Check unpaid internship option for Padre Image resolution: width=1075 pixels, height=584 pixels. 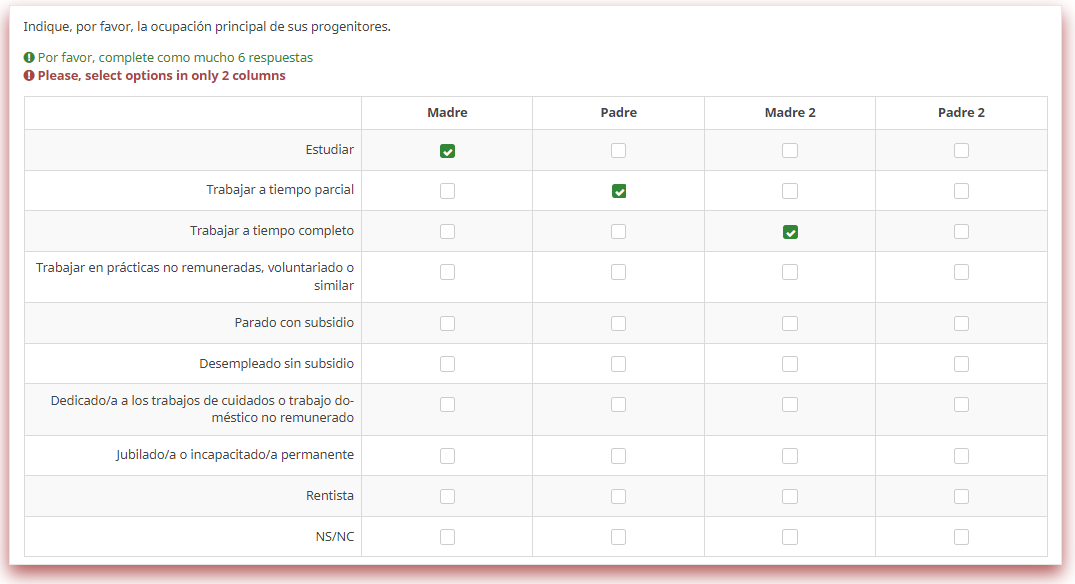point(619,272)
